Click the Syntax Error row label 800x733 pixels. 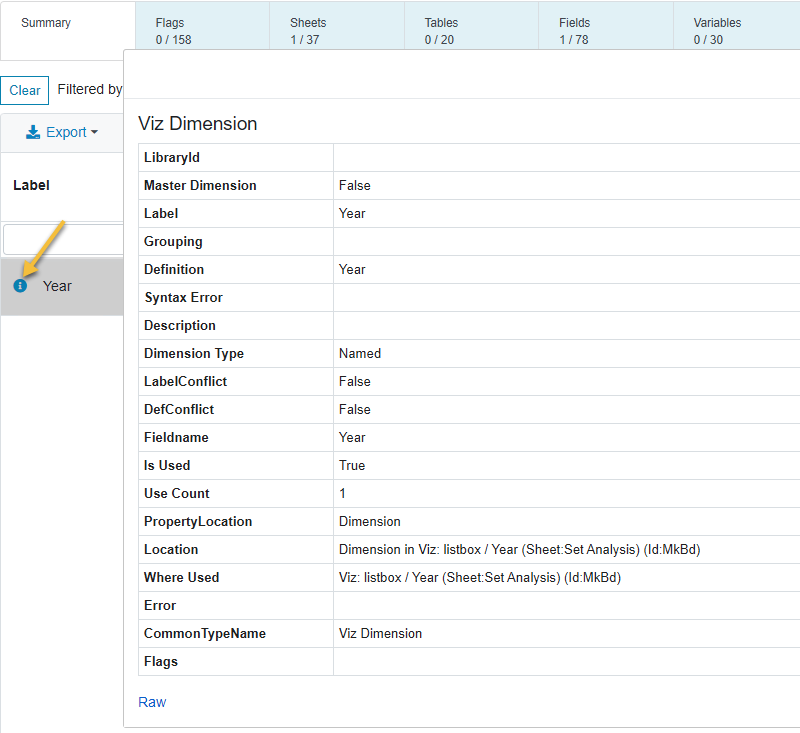pos(183,297)
